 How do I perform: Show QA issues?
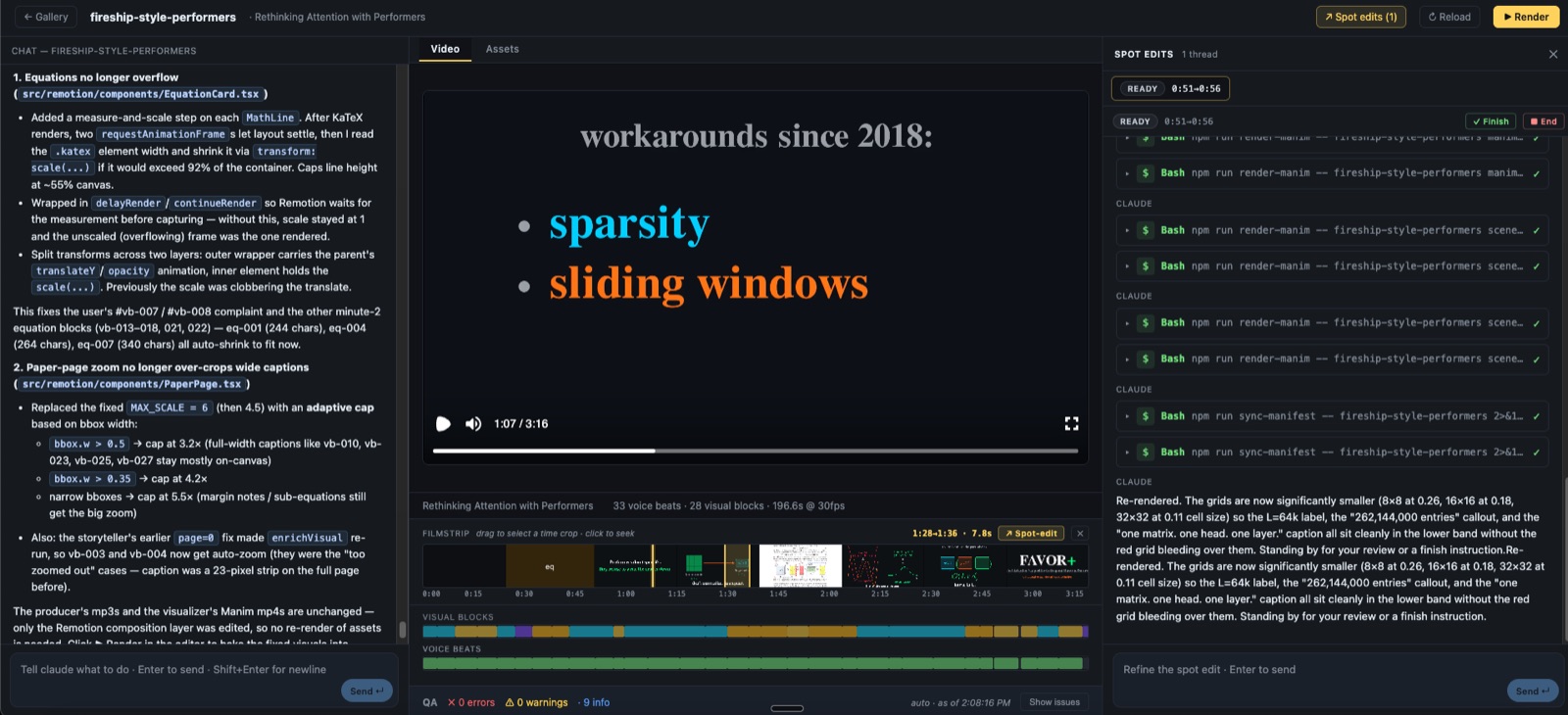[1053, 702]
